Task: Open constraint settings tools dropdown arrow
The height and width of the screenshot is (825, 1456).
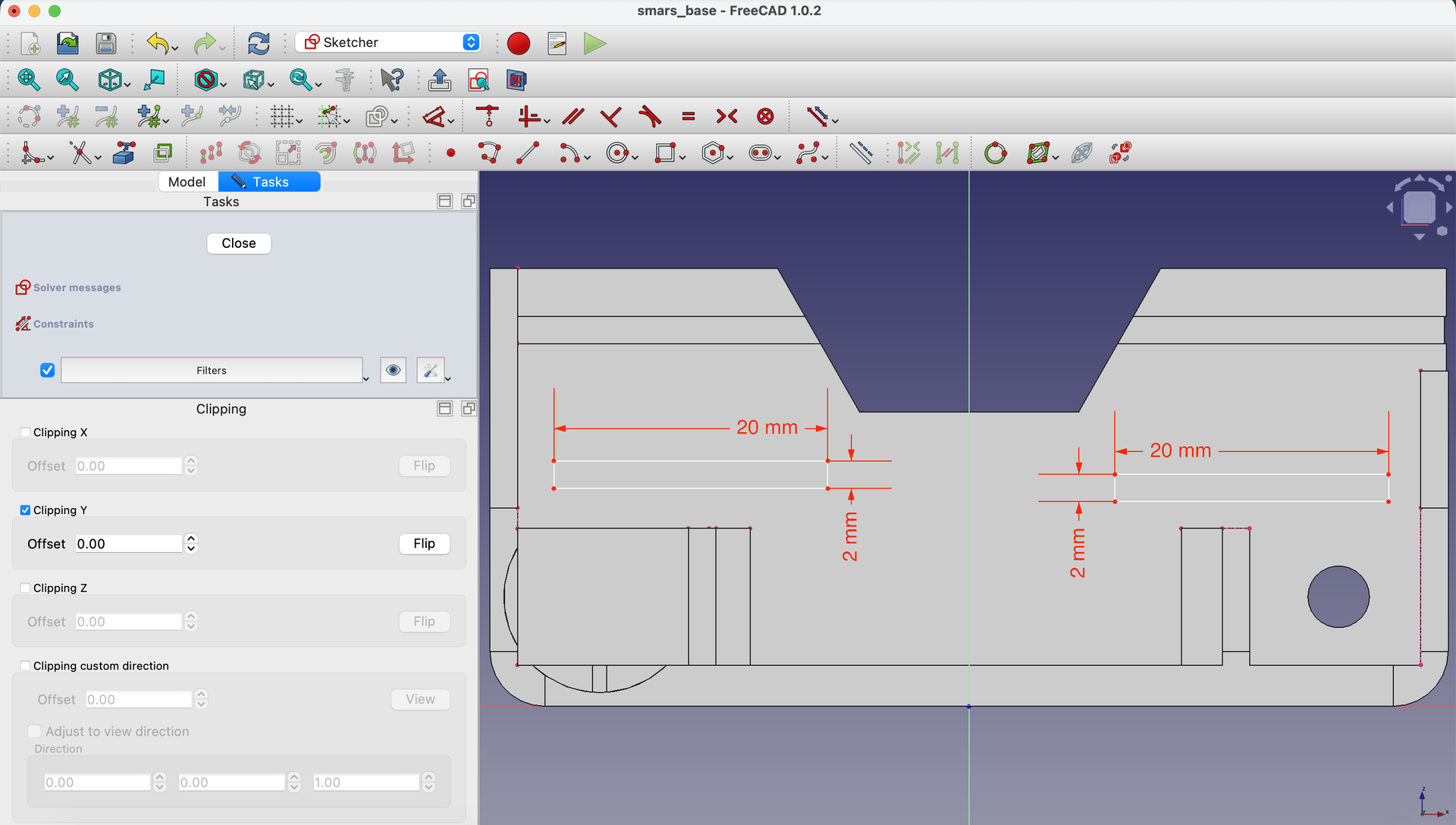Action: point(448,378)
